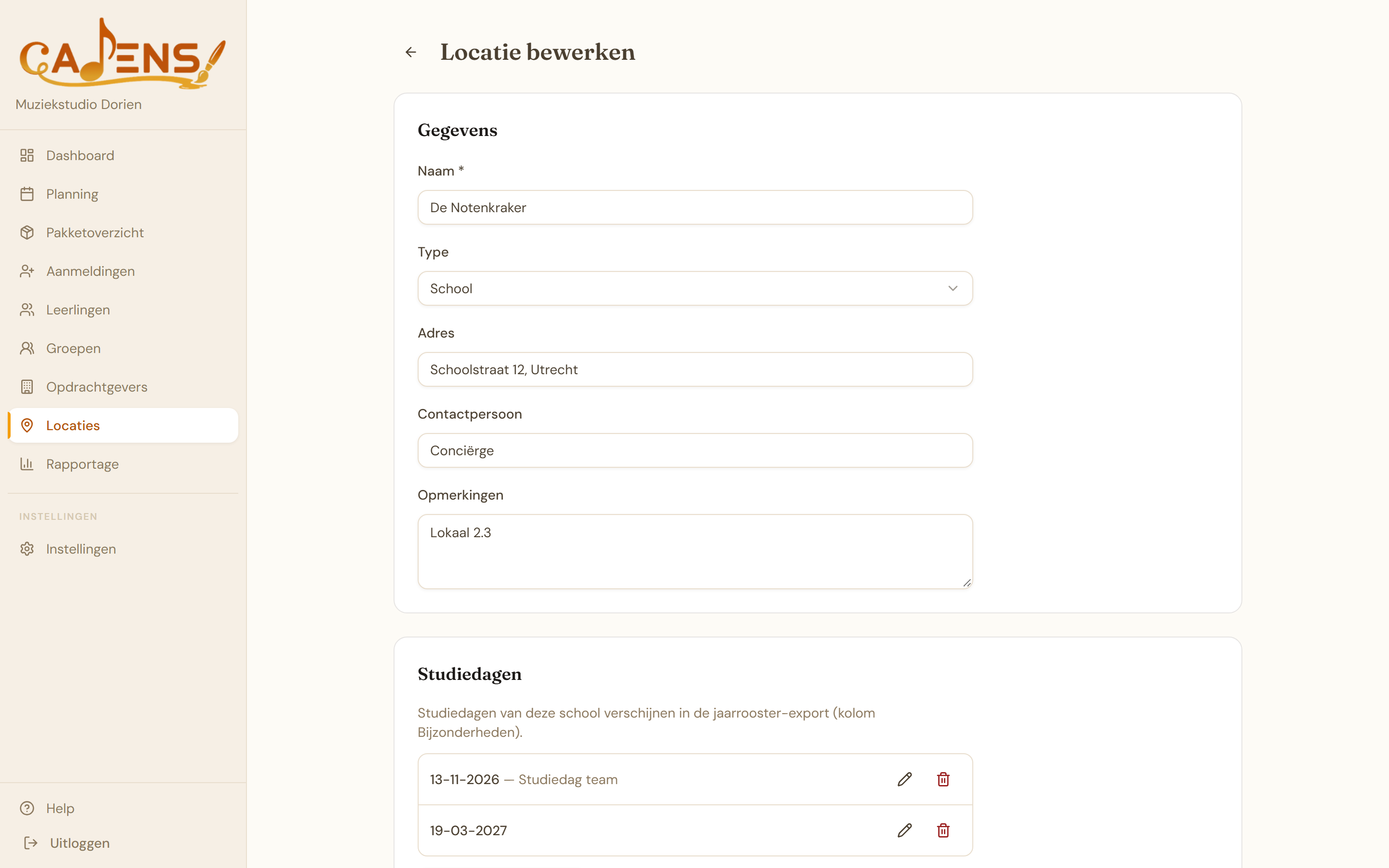Click the Help question mark icon
1389x868 pixels.
(27, 808)
